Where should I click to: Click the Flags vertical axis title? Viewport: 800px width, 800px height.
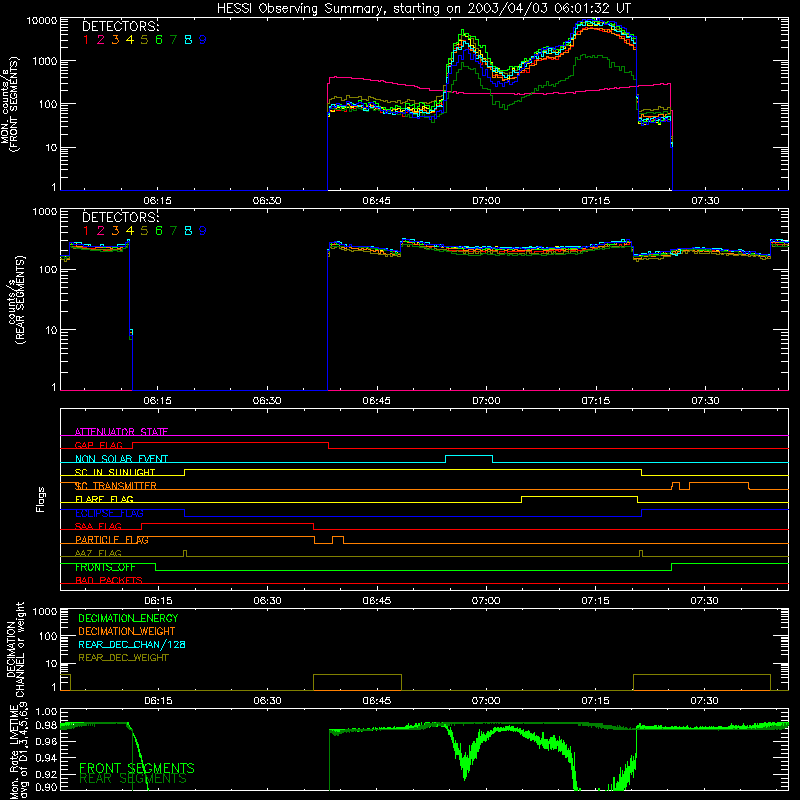pyautogui.click(x=40, y=499)
